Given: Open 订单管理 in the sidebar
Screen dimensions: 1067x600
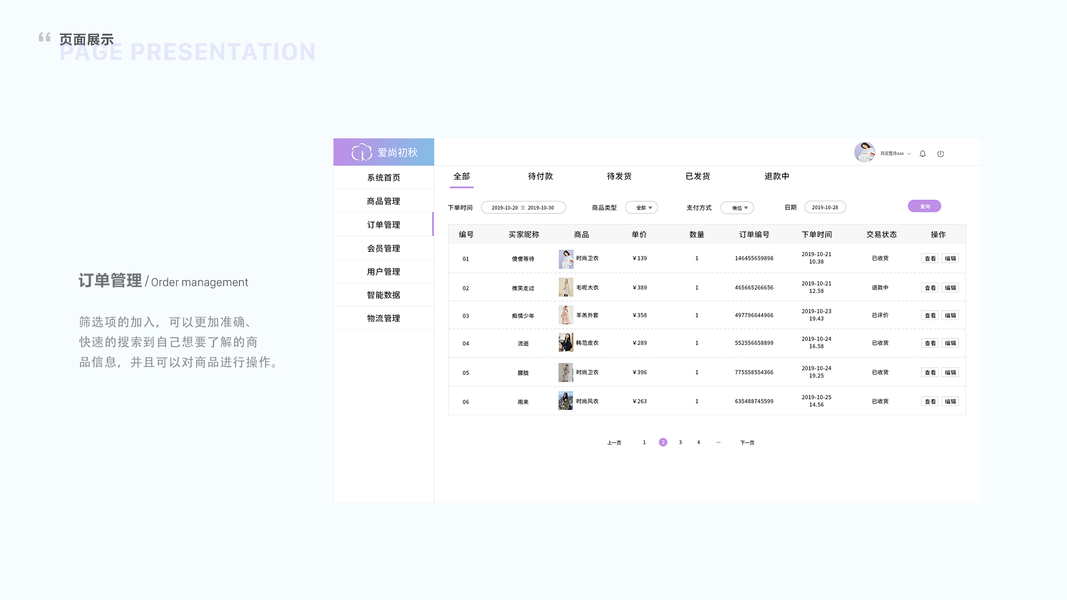Looking at the screenshot, I should 384,224.
